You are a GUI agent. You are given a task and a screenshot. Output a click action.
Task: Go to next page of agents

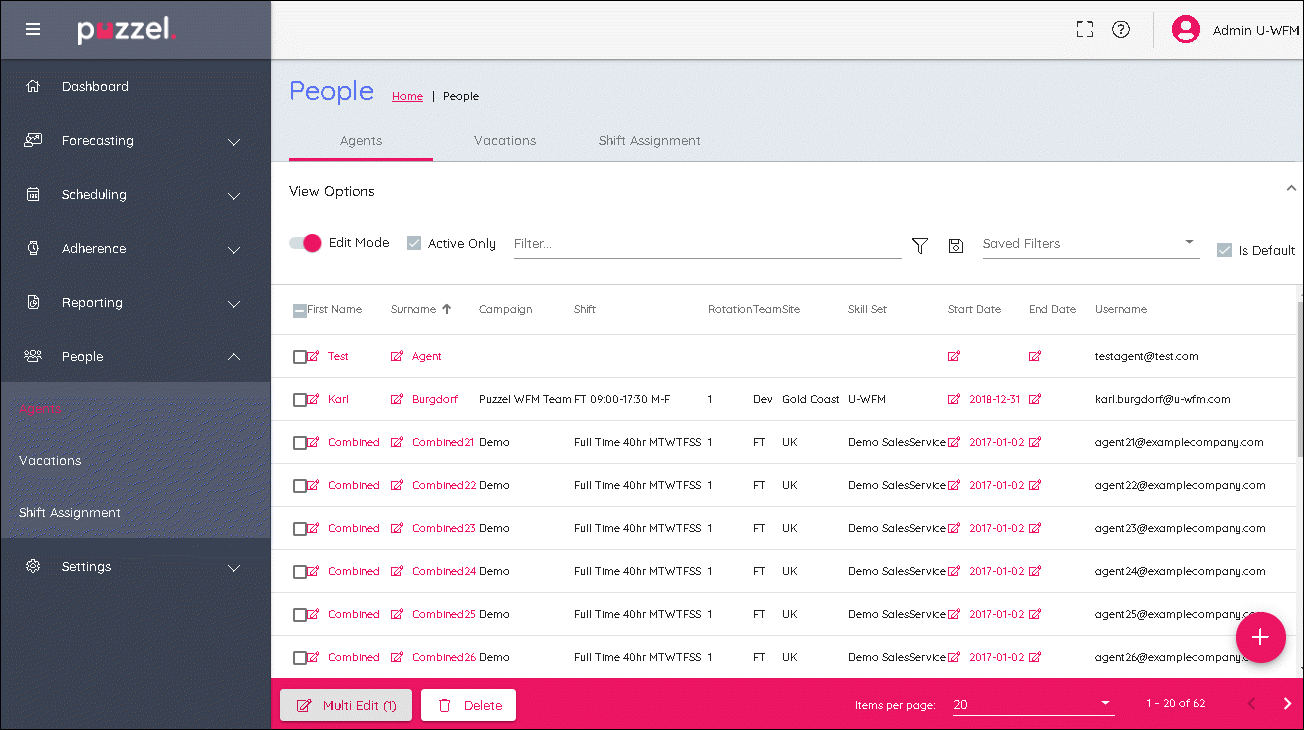[x=1287, y=704]
